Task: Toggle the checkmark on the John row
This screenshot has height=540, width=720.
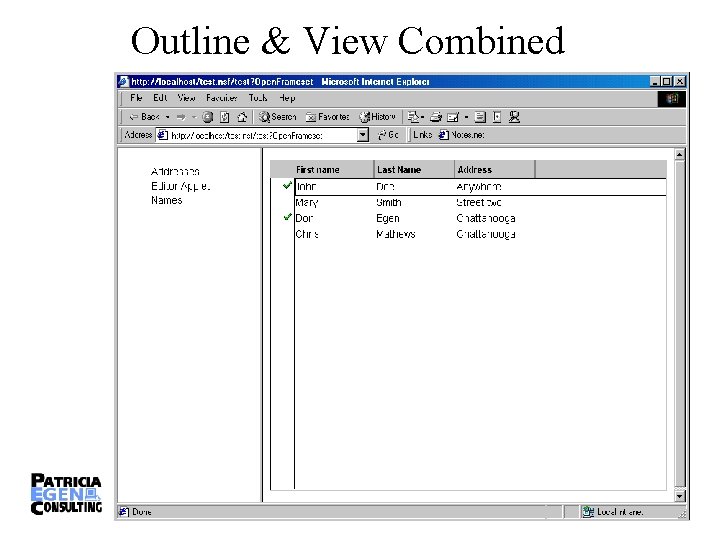Action: (287, 185)
